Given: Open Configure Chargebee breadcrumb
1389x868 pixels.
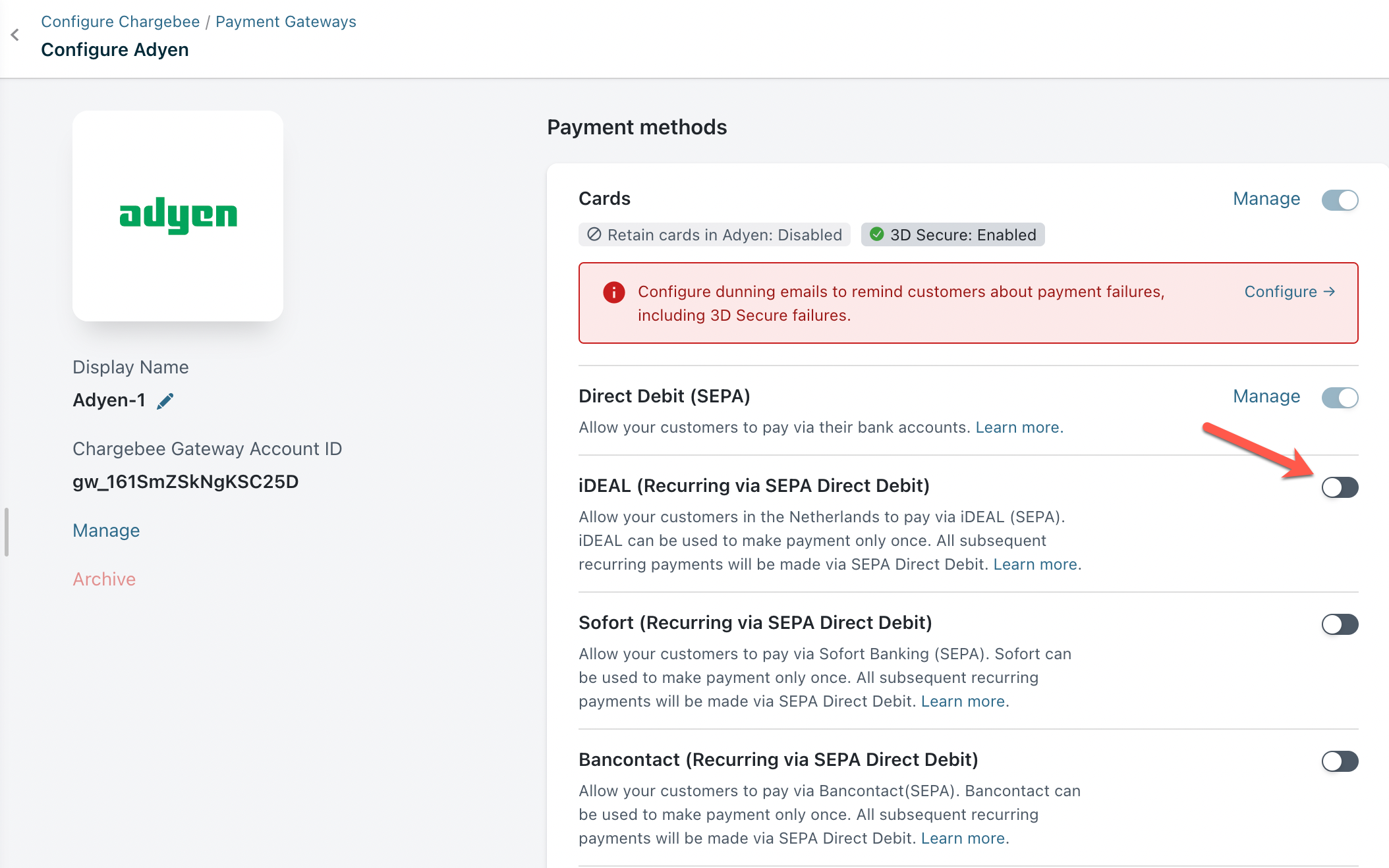Looking at the screenshot, I should pos(120,22).
